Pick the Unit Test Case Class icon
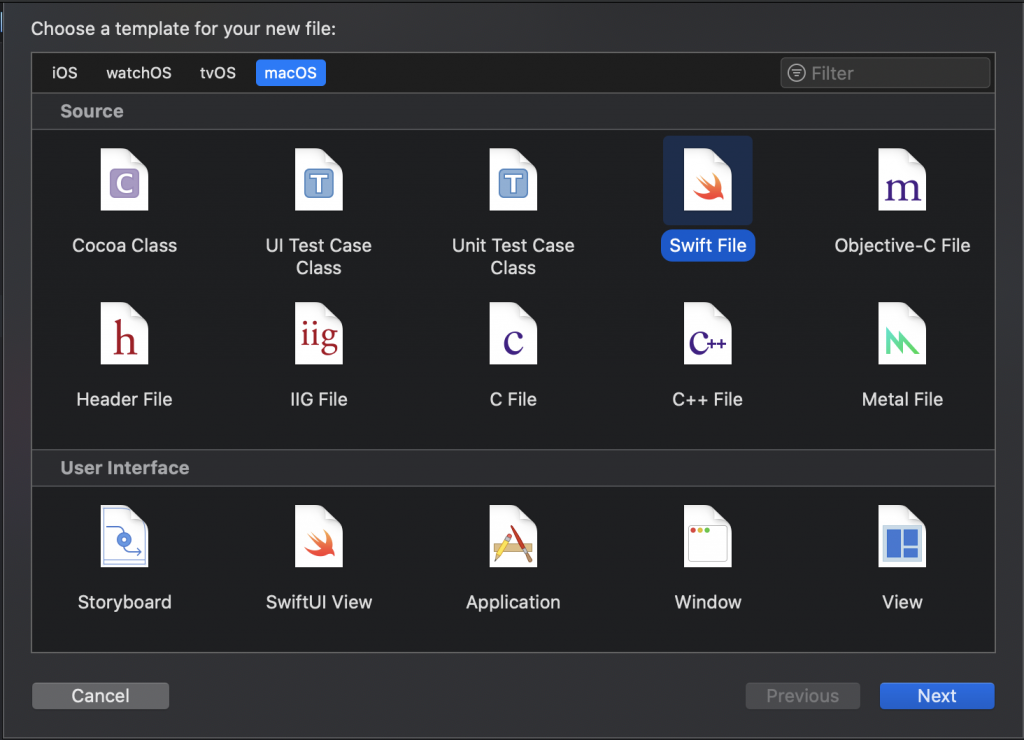1024x740 pixels. tap(513, 180)
